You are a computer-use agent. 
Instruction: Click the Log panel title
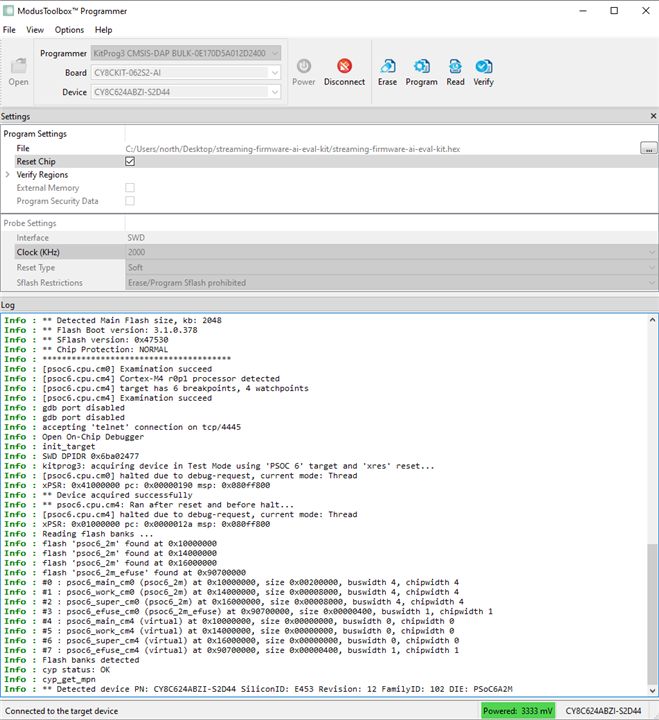[x=8, y=305]
